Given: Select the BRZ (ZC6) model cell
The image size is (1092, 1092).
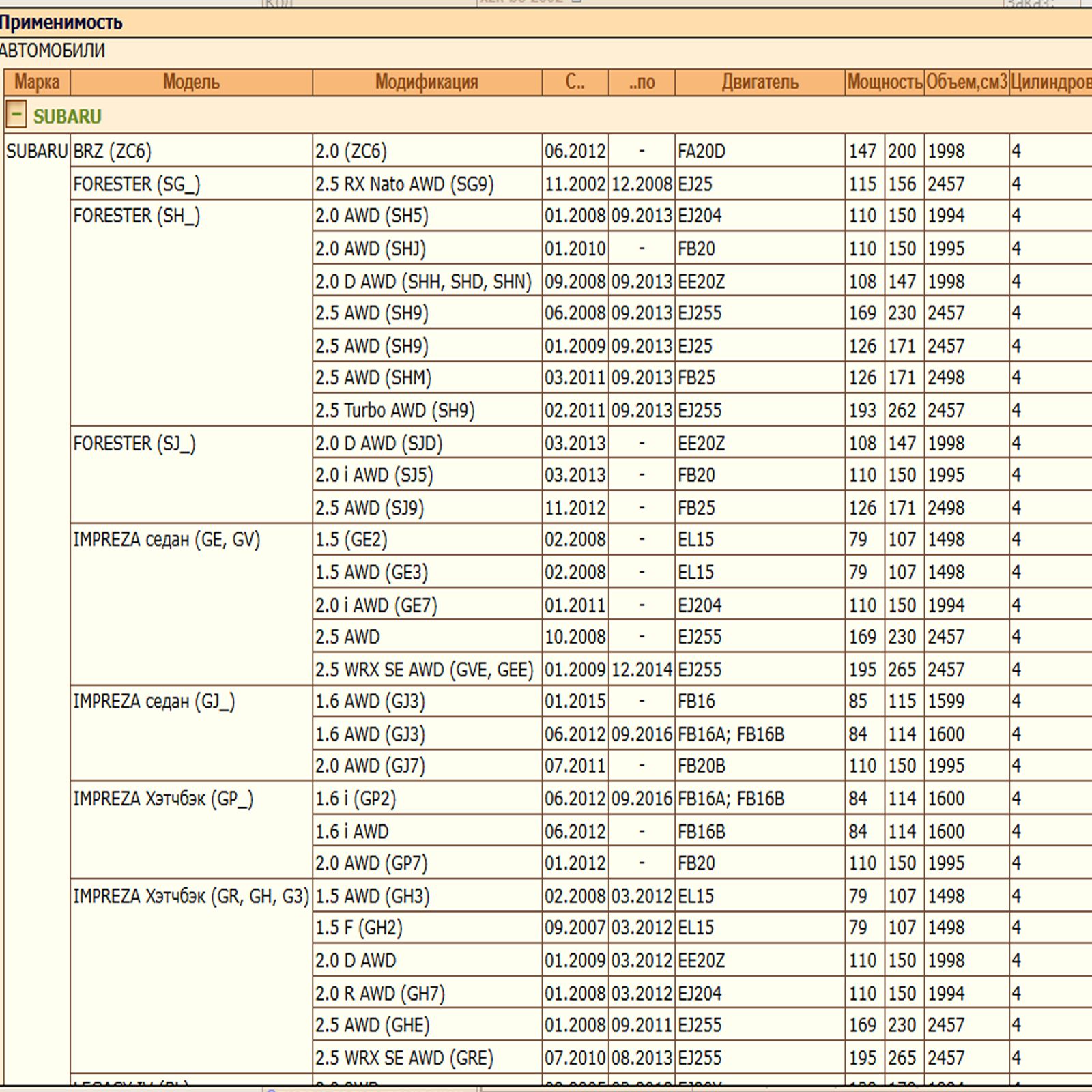Looking at the screenshot, I should [x=113, y=151].
